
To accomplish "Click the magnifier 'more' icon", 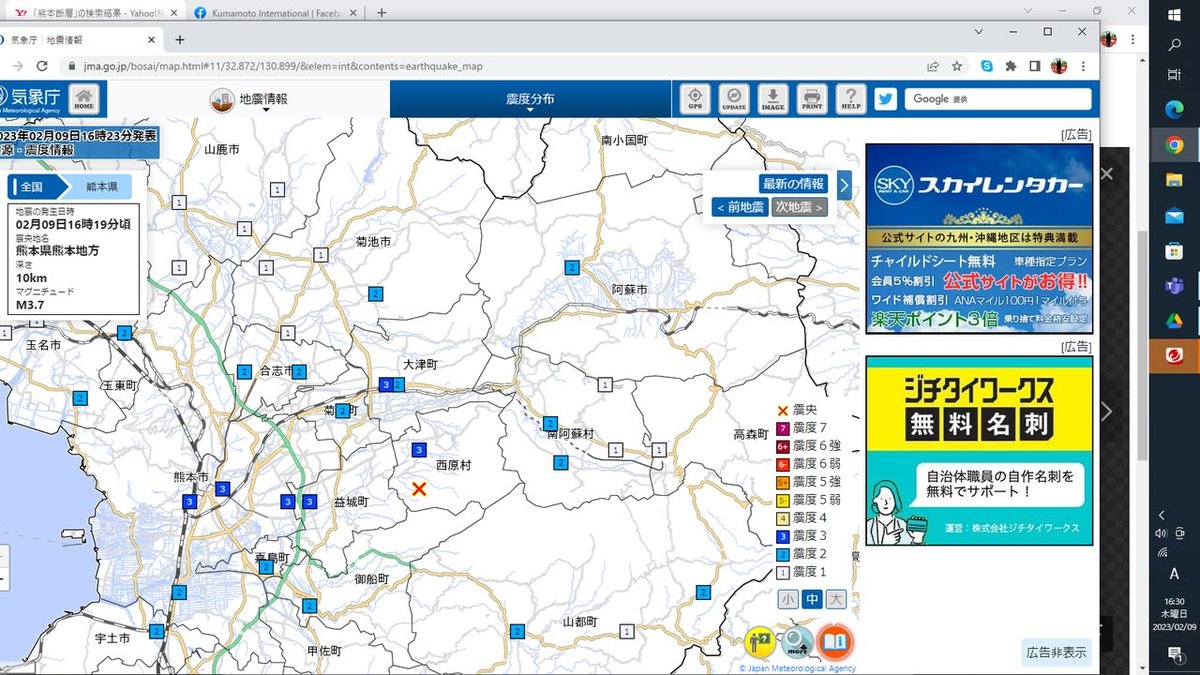I will [x=797, y=641].
